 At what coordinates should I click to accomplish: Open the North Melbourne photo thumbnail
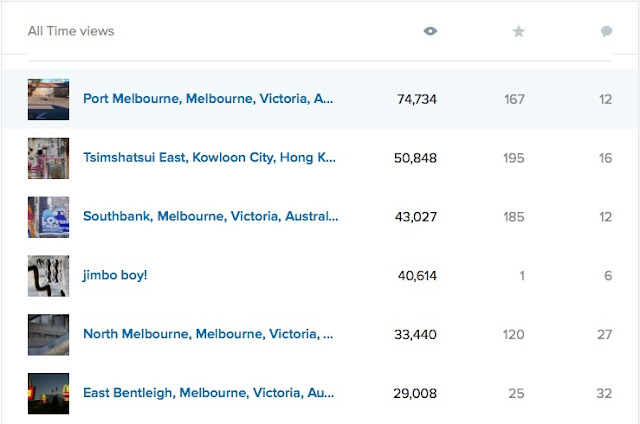click(48, 334)
